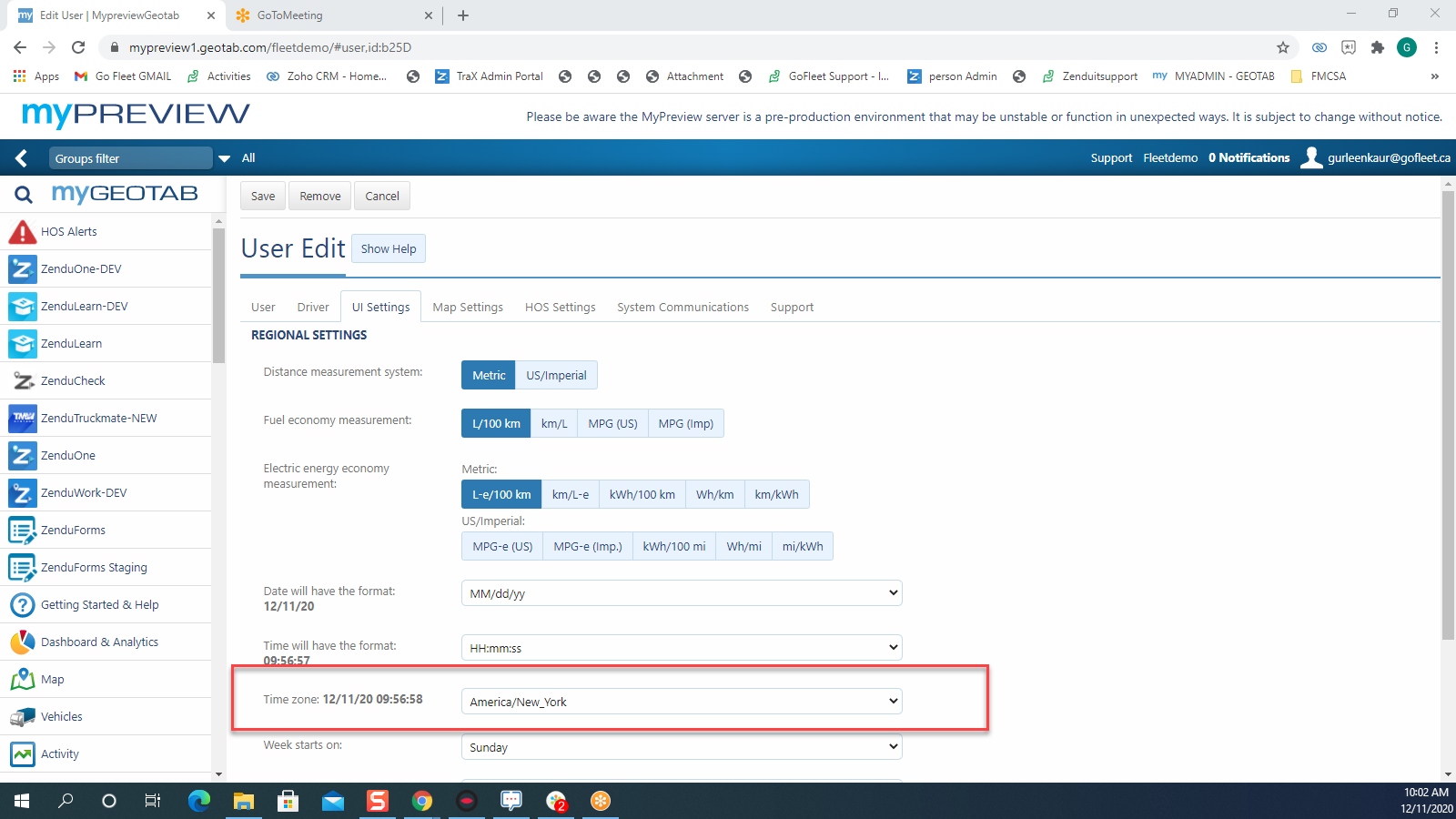Open browser extensions puzzle icon
This screenshot has height=819, width=1456.
(1378, 47)
